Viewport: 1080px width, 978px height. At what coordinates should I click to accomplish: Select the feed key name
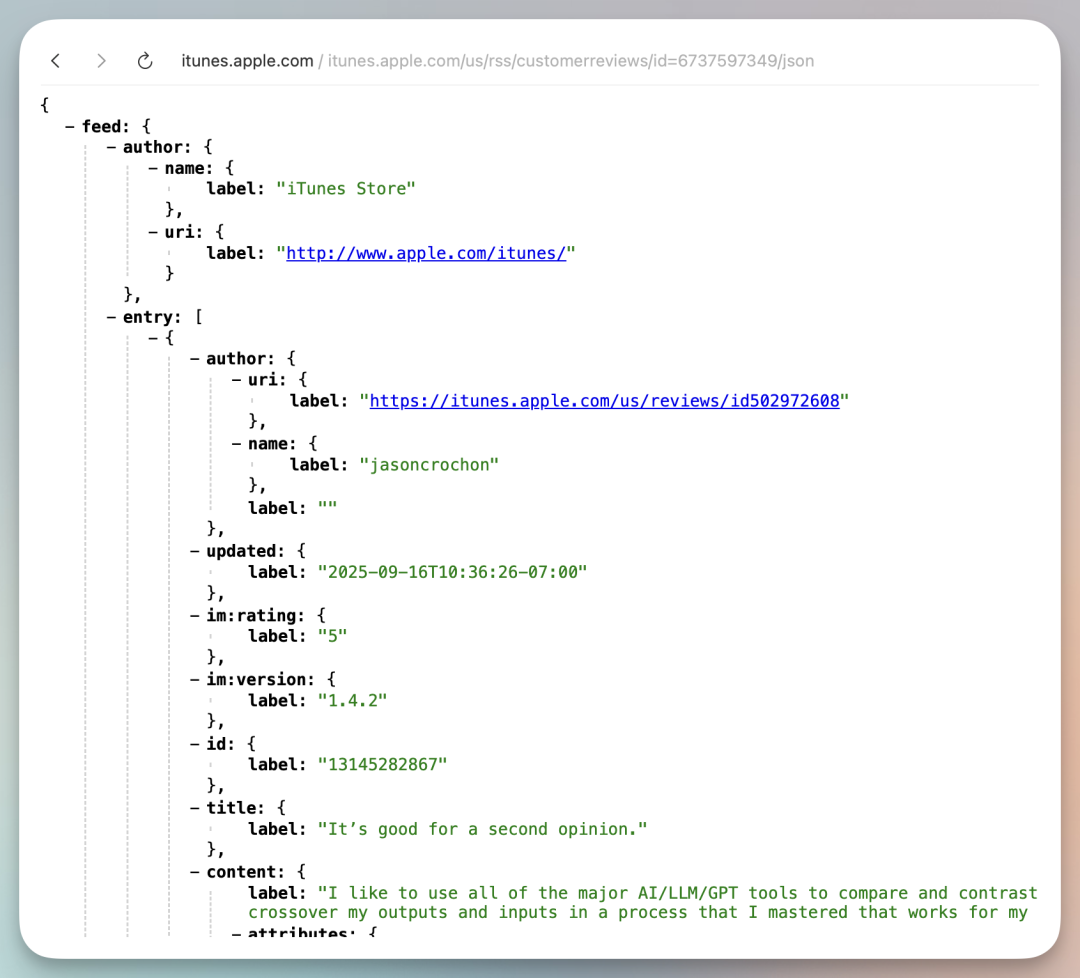click(105, 127)
